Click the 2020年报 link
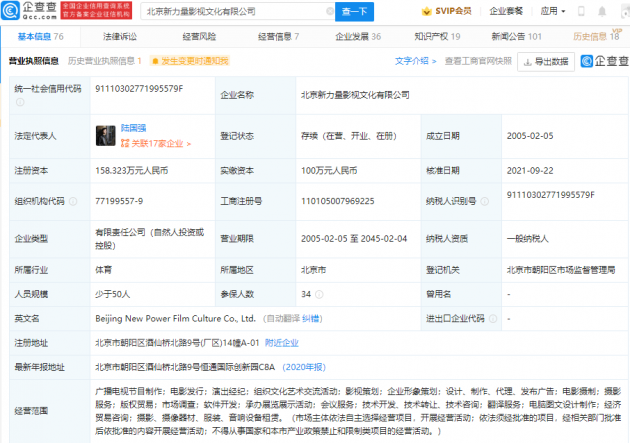630x443 pixels. tap(304, 367)
